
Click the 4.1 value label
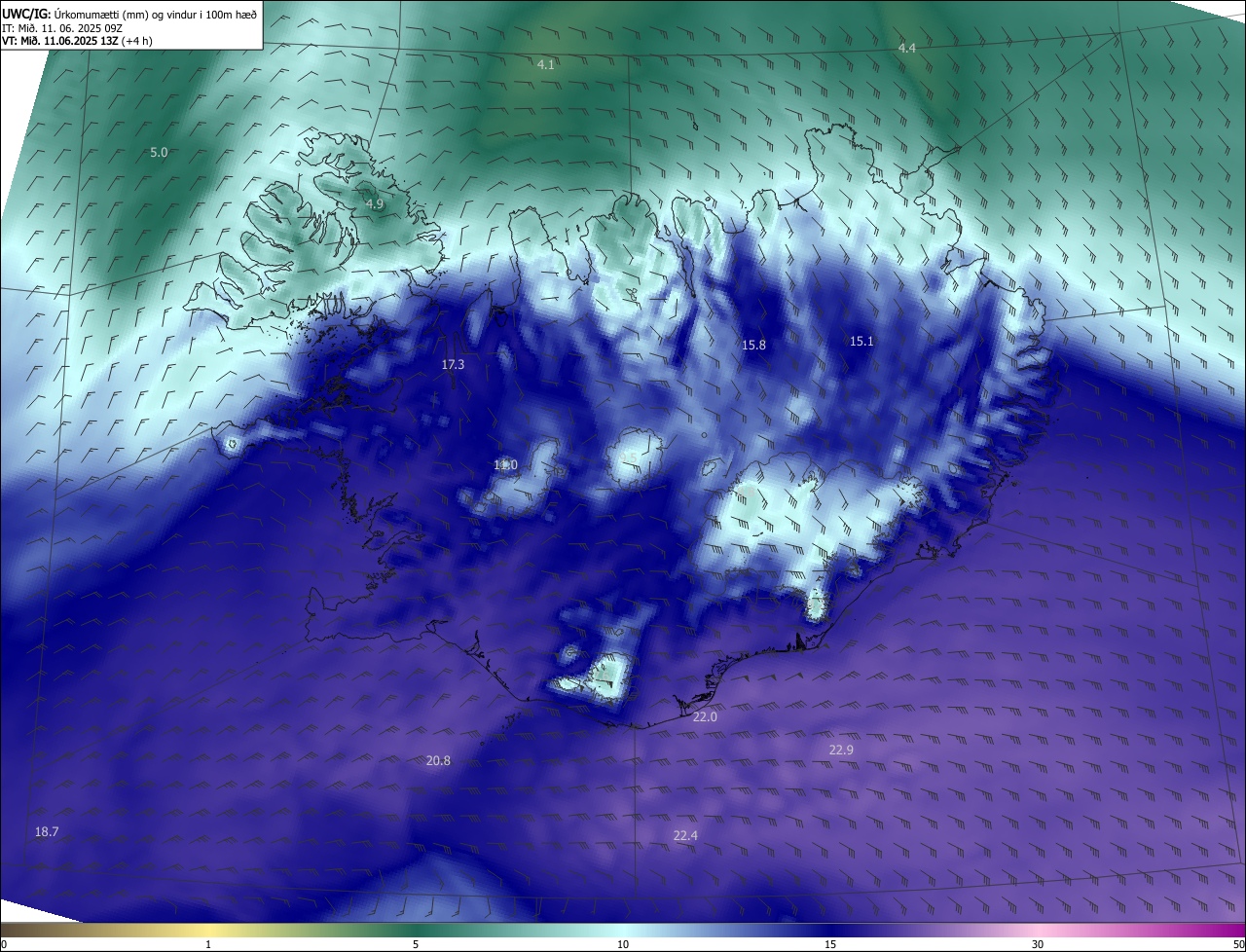[546, 64]
